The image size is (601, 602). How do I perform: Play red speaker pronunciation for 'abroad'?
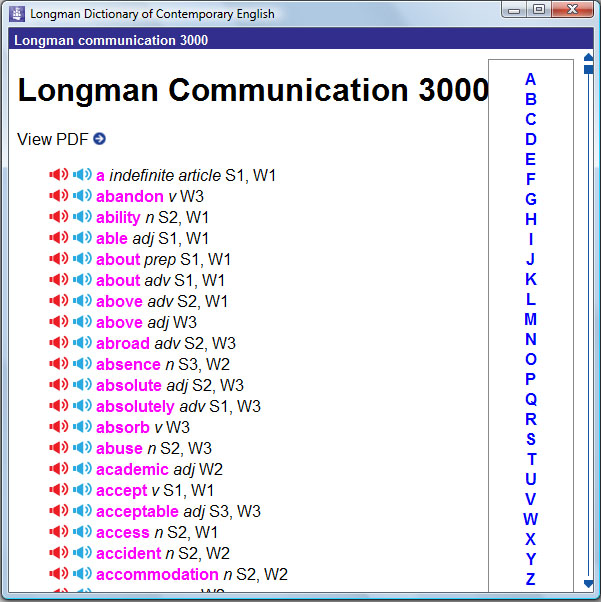pos(59,343)
